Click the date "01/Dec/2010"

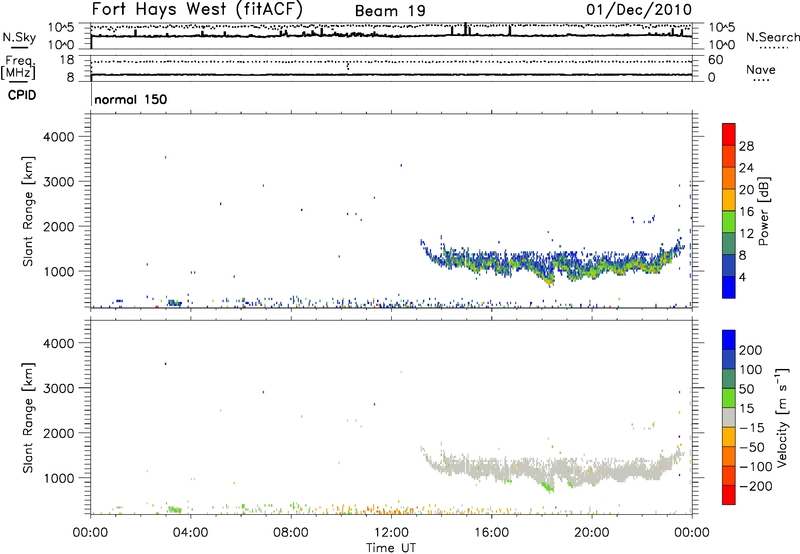click(x=639, y=9)
